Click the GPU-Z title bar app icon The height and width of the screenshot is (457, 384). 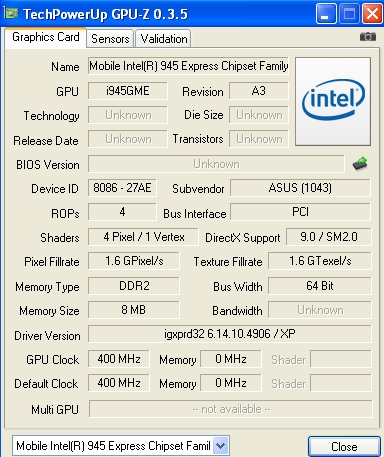point(12,13)
